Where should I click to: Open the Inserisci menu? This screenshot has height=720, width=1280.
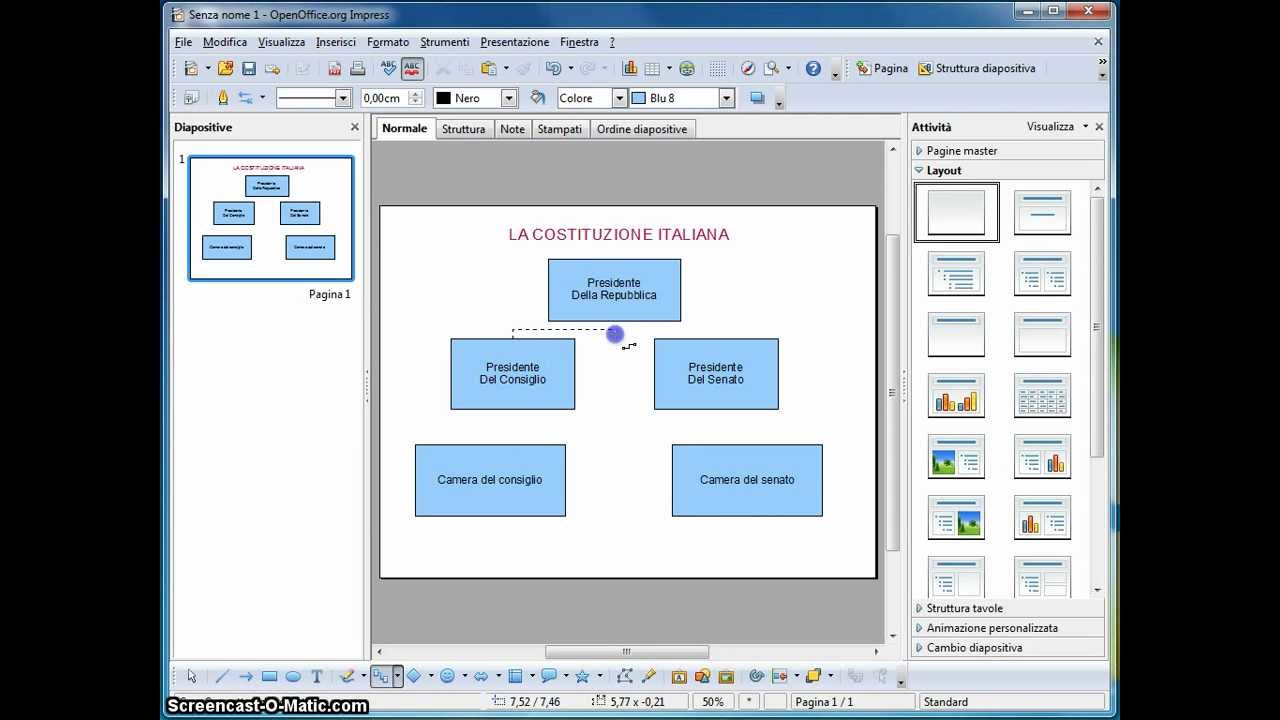pos(336,42)
